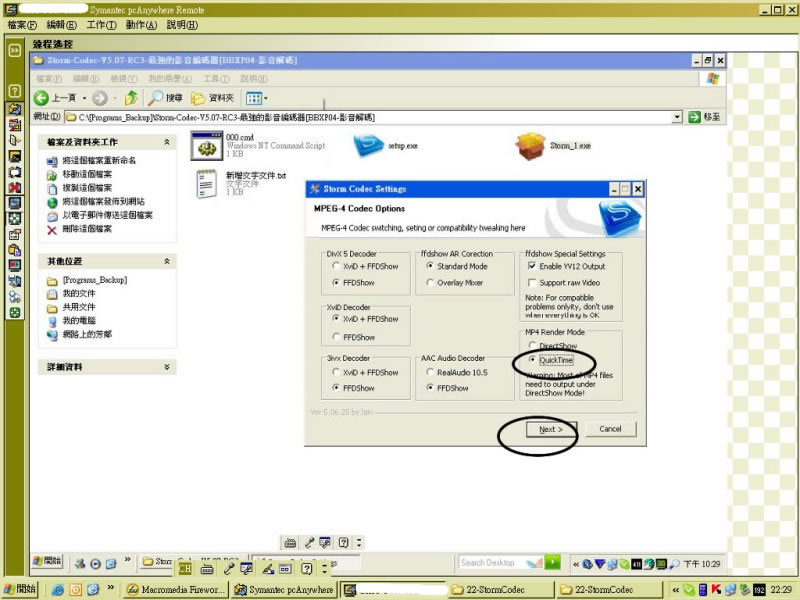Expand local system tray chevron
800x600 pixels.
click(675, 590)
